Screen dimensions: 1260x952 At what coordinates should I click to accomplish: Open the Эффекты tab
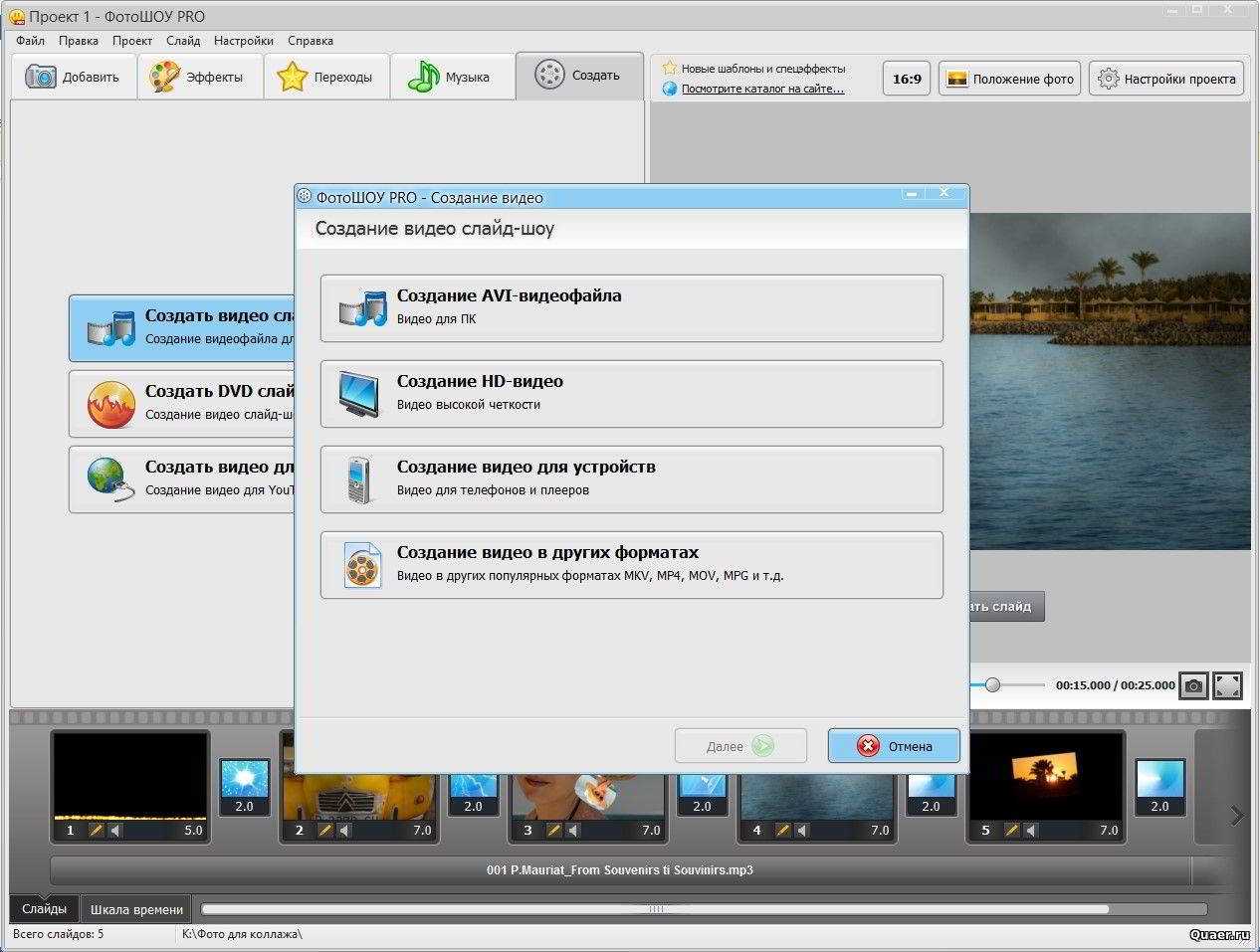tap(199, 77)
